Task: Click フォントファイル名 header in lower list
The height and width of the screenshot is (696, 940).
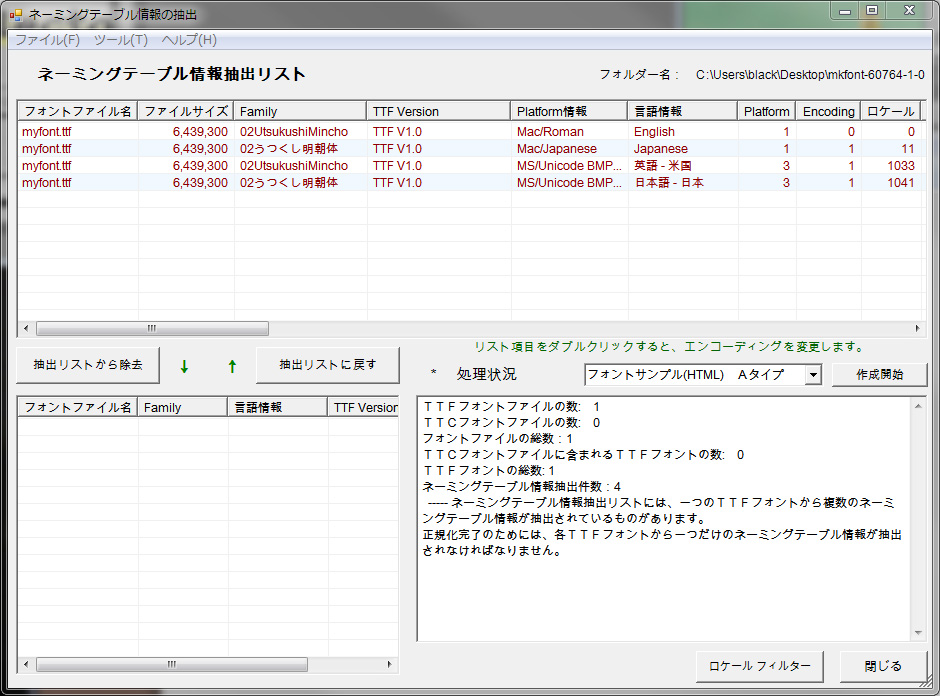Action: [78, 408]
